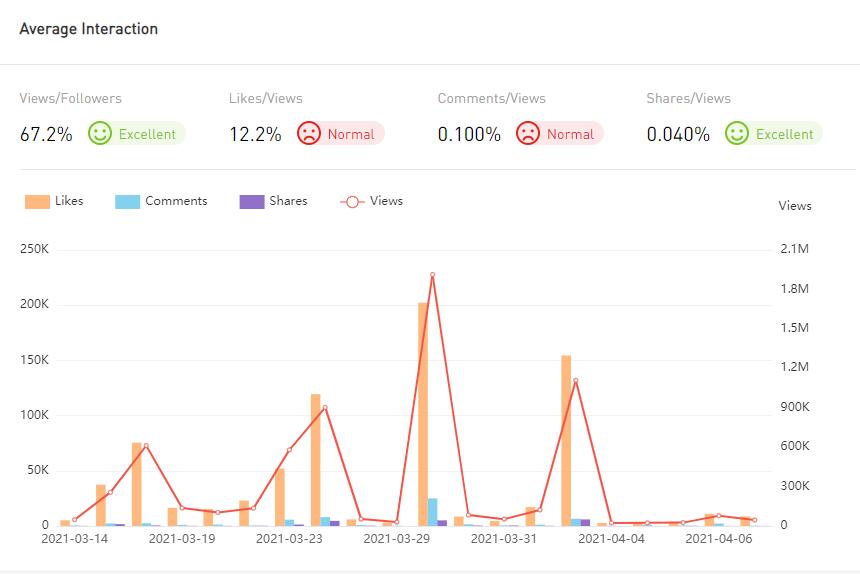Toggle the Likes series in the legend
This screenshot has height=574, width=860.
(x=69, y=201)
